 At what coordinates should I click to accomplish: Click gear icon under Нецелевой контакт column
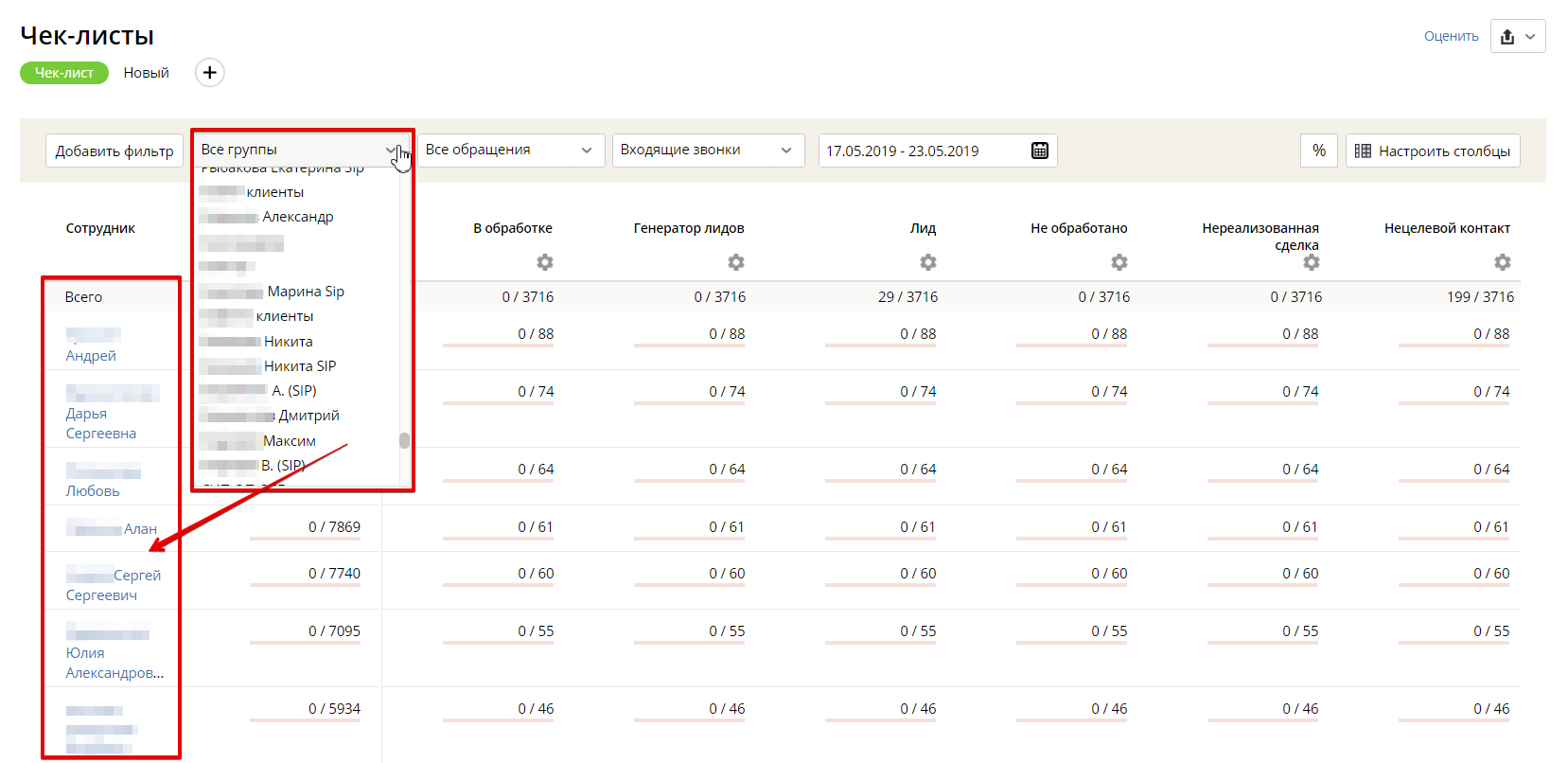pos(1502,262)
